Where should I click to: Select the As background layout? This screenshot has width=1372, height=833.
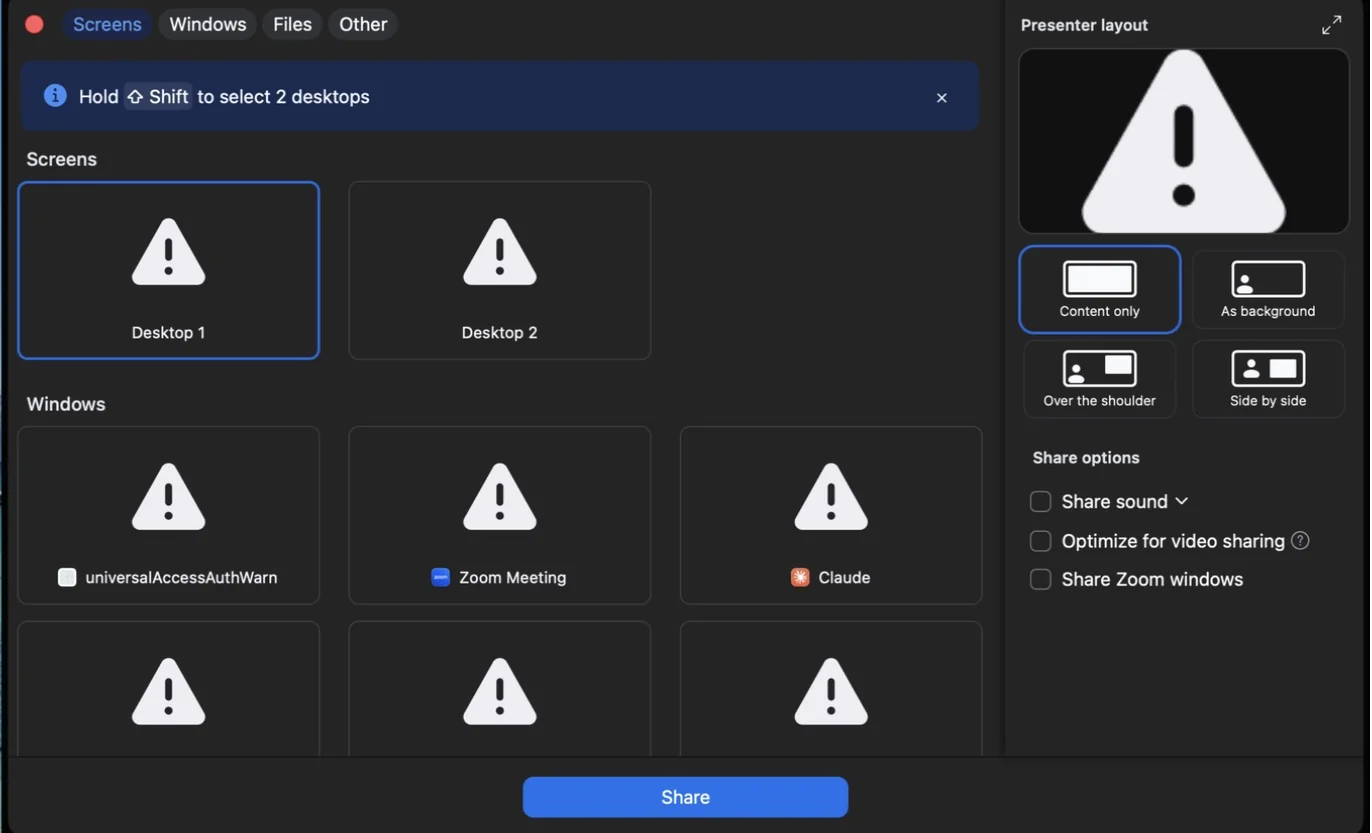1268,289
